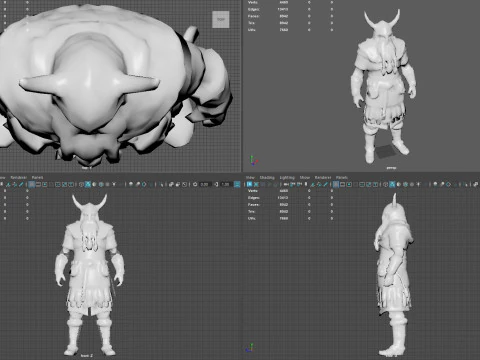Toggle motion blur in front view toolbar

click(137, 184)
